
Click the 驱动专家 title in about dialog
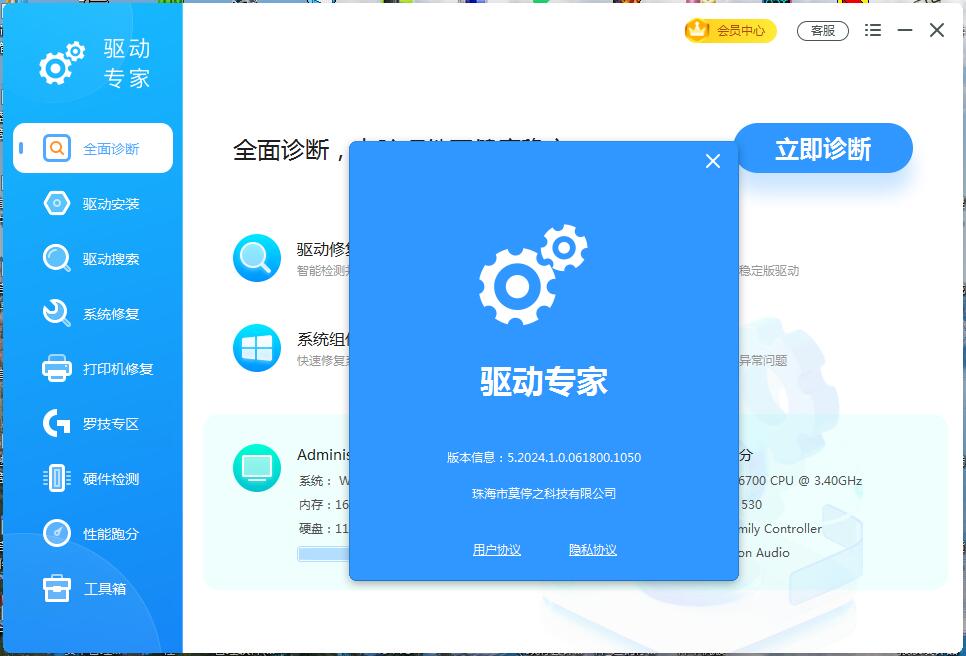(544, 381)
